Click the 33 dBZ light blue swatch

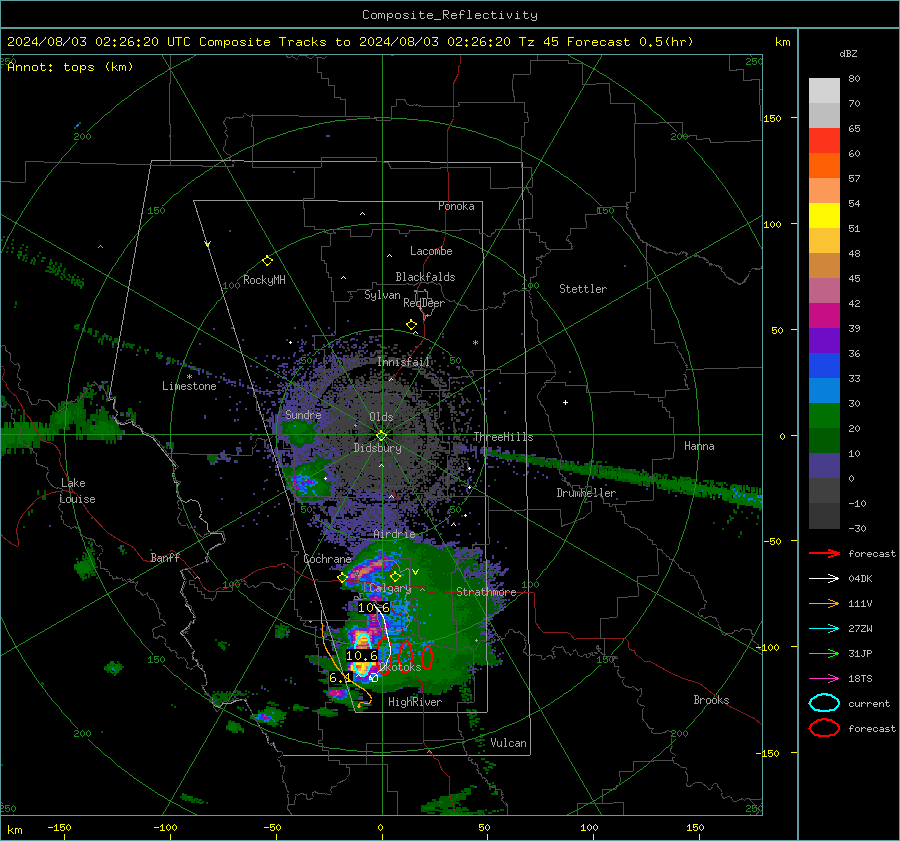[x=824, y=390]
